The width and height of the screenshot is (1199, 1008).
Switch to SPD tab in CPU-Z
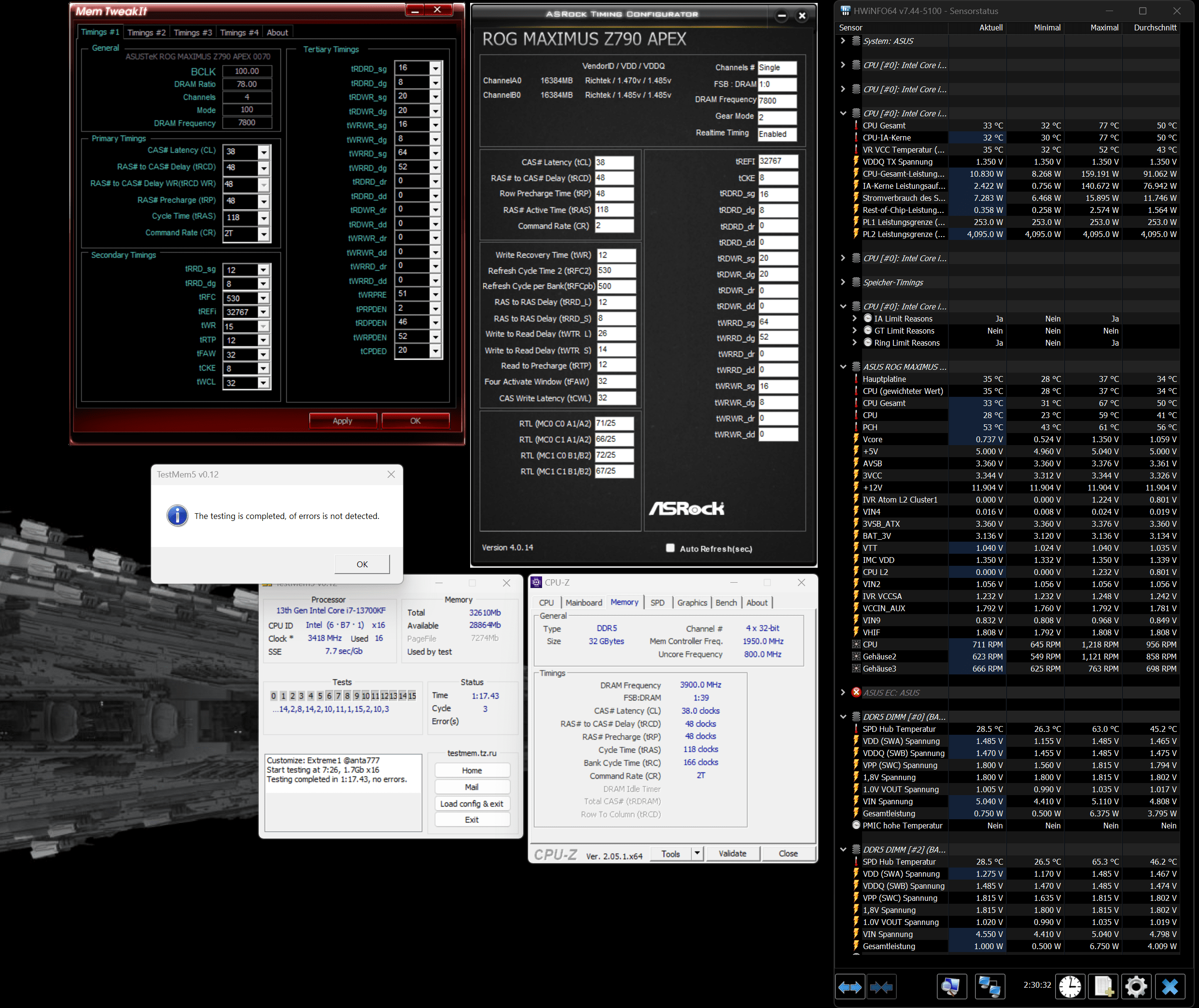pos(657,602)
